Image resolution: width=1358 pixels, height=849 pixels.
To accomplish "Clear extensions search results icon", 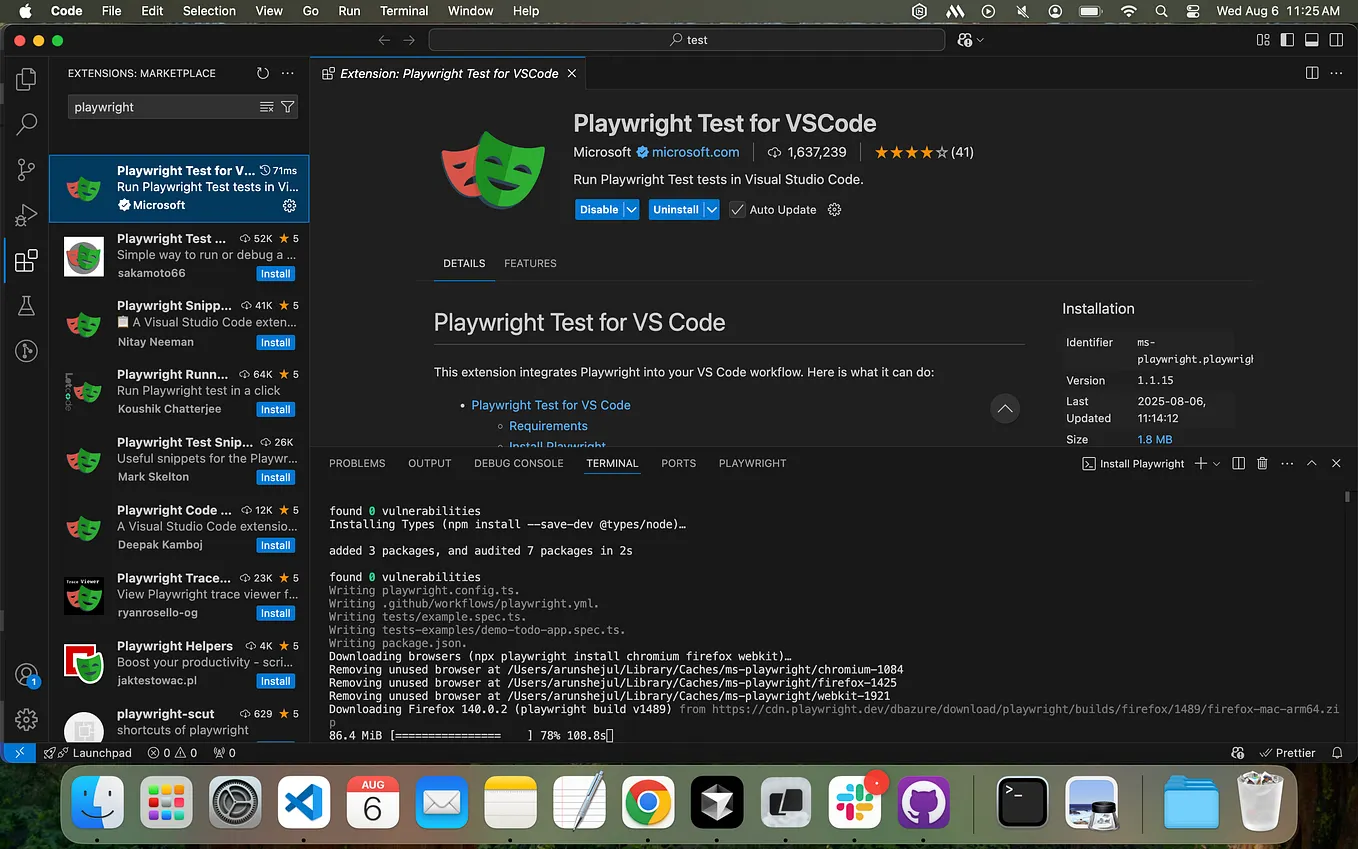I will [266, 107].
